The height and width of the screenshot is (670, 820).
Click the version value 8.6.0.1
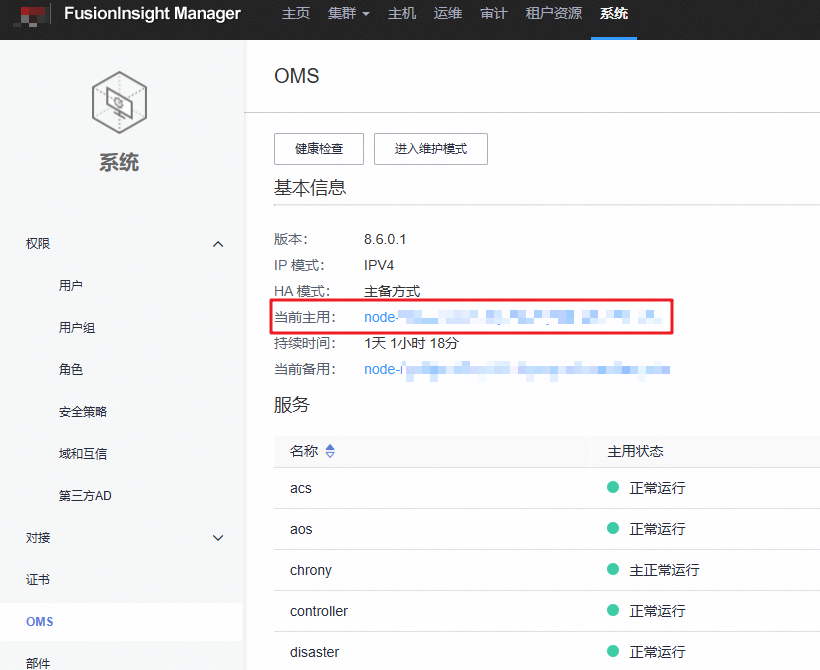385,240
